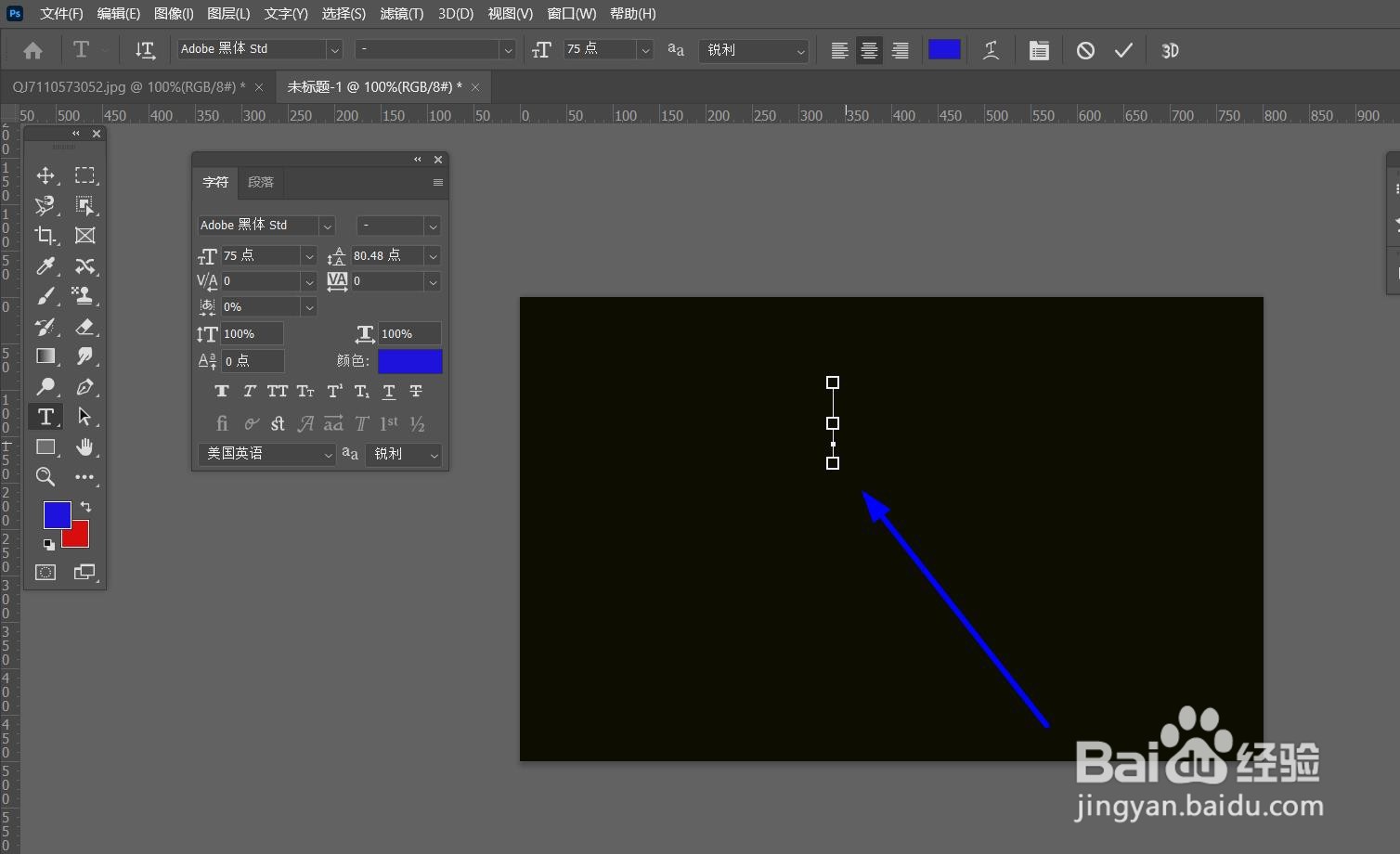Click baseline shift 0 点 input field
Image resolution: width=1400 pixels, height=854 pixels.
(253, 361)
